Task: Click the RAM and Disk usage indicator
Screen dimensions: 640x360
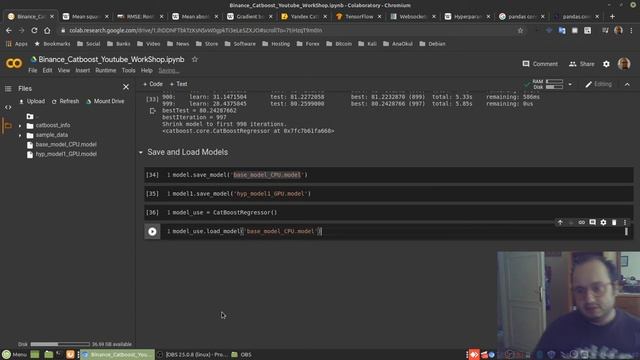Action: point(547,84)
